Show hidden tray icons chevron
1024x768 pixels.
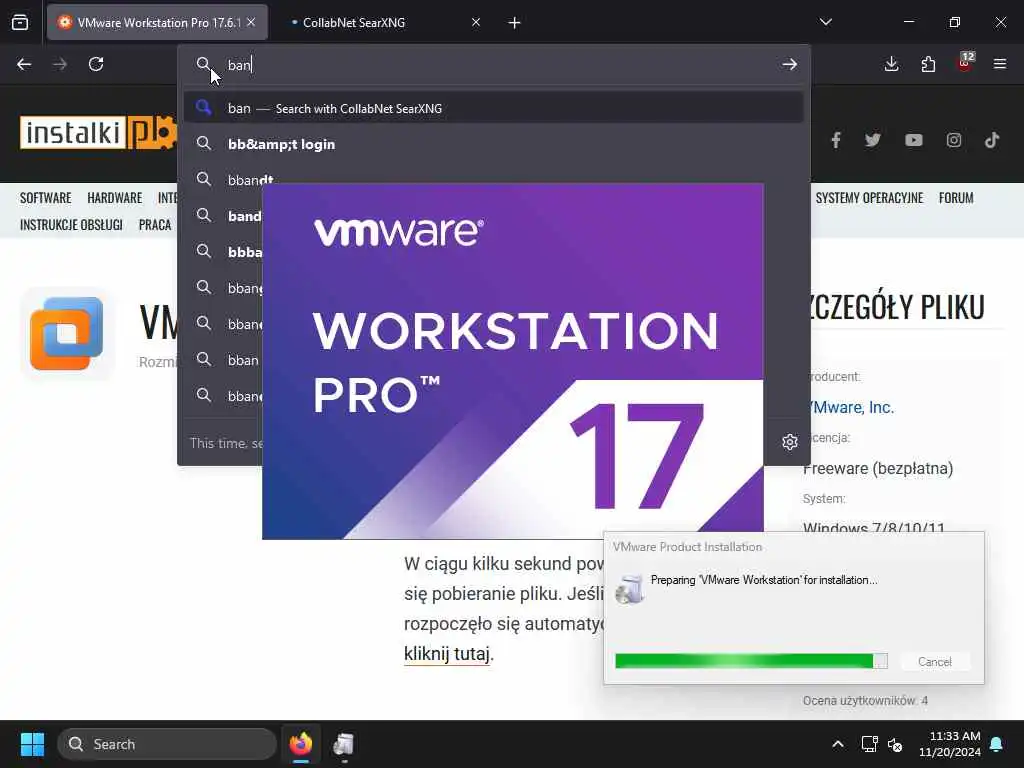click(838, 744)
